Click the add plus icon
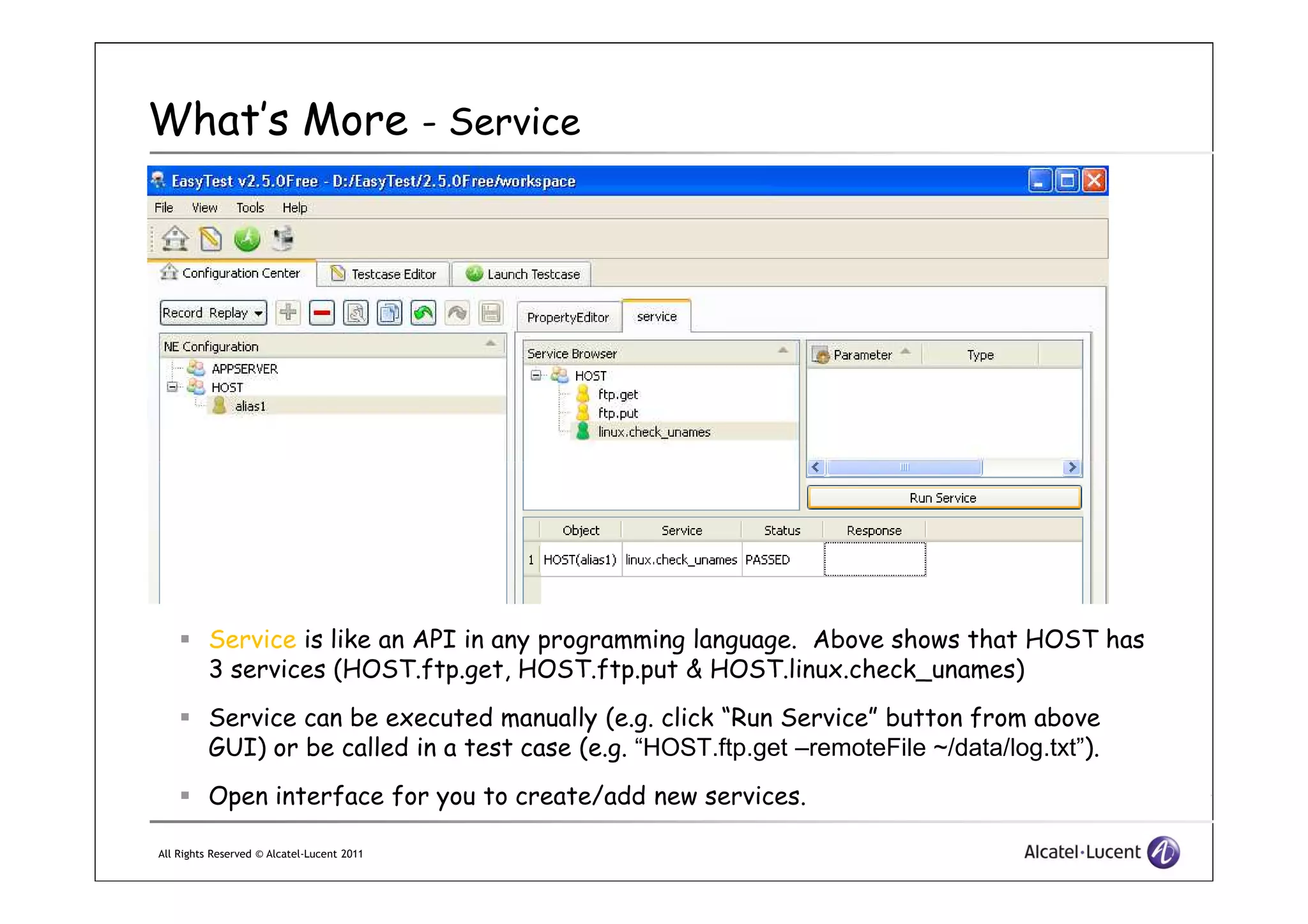This screenshot has width=1308, height=924. (x=288, y=313)
